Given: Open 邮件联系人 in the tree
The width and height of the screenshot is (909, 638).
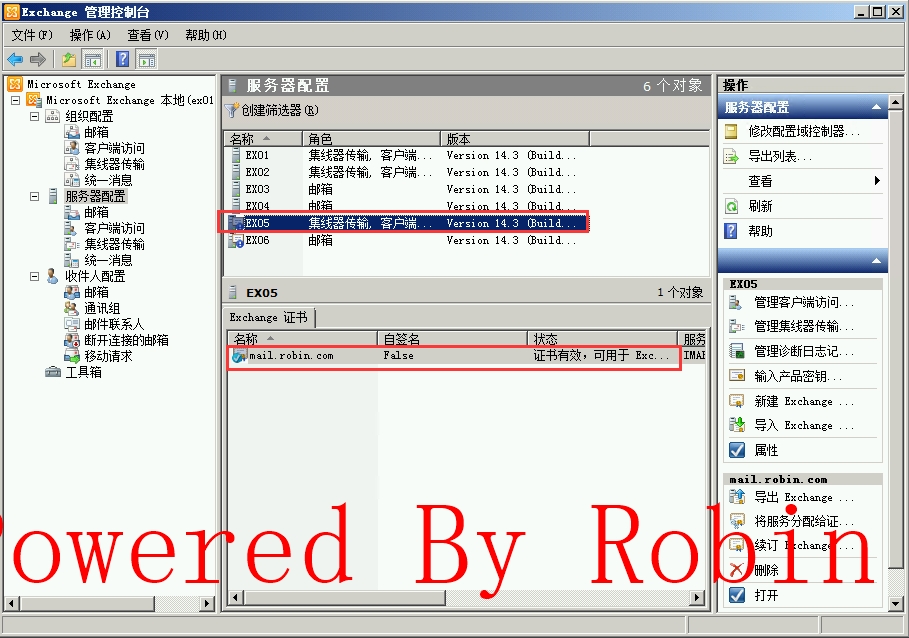Looking at the screenshot, I should [x=114, y=324].
